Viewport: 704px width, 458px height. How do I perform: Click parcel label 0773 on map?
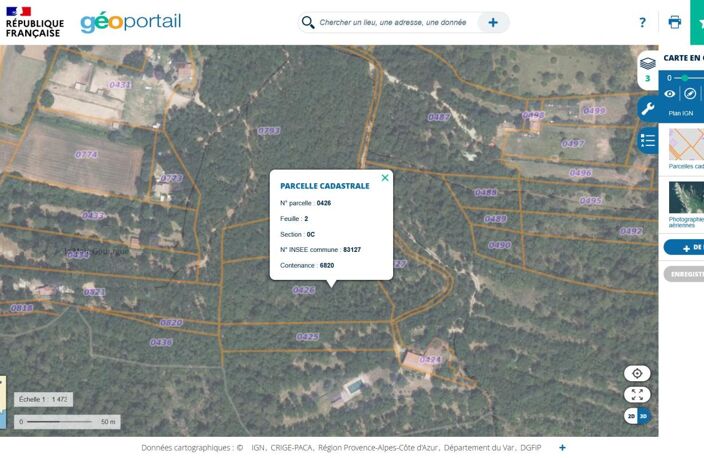click(x=172, y=178)
